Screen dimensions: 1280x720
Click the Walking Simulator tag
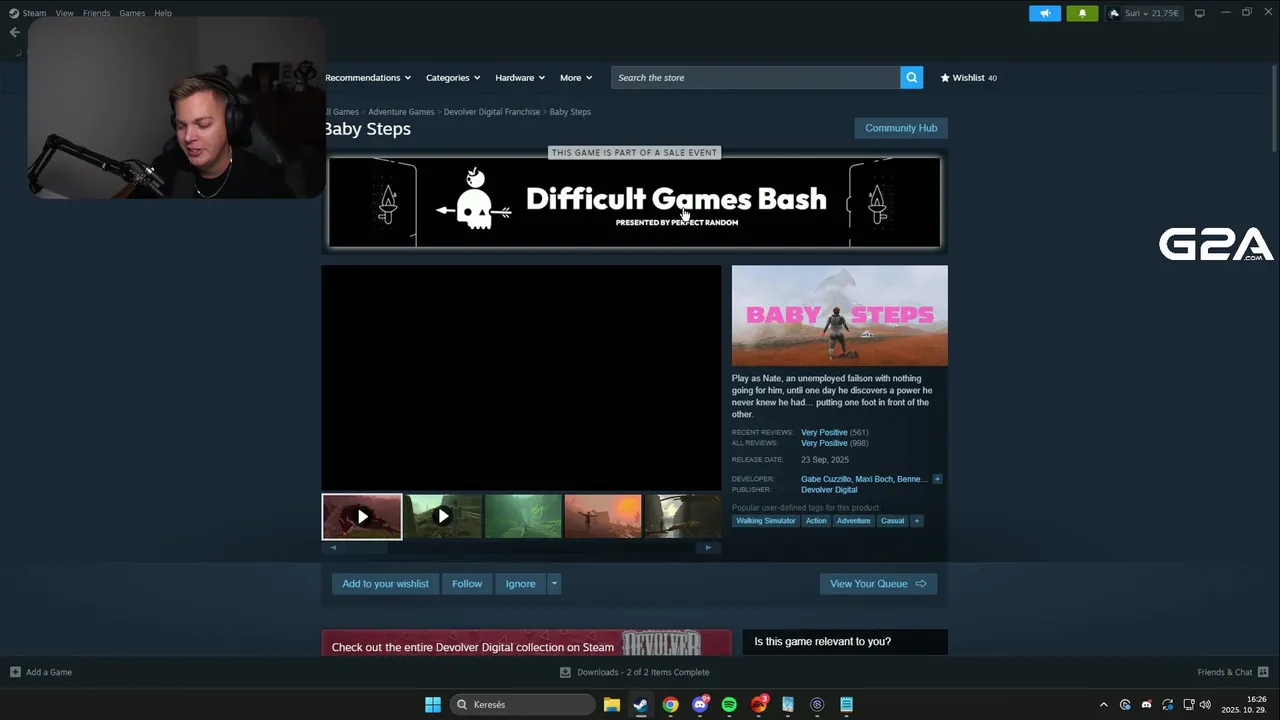[766, 521]
